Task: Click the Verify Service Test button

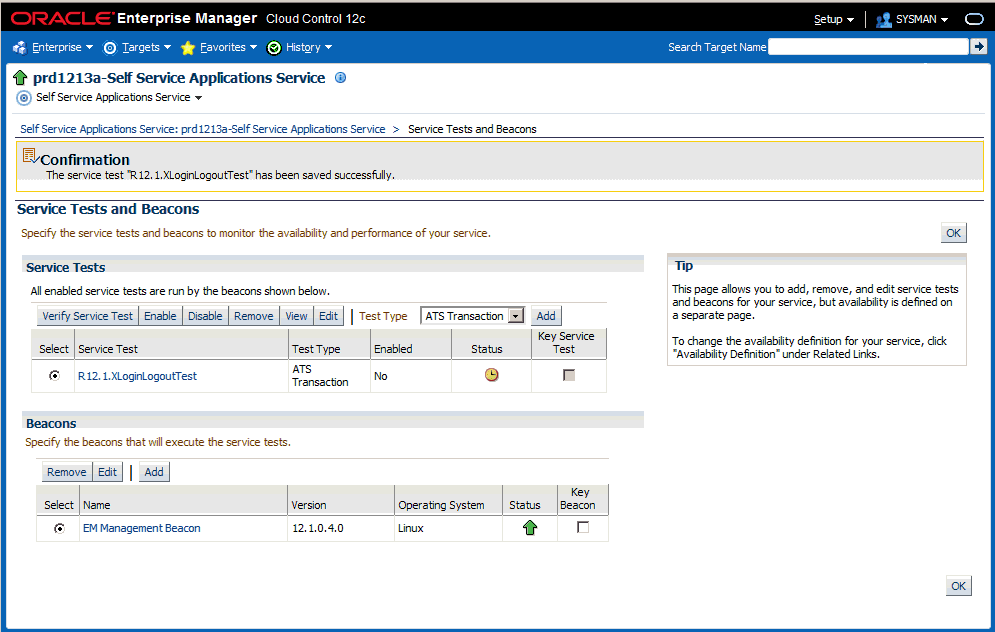Action: (88, 316)
